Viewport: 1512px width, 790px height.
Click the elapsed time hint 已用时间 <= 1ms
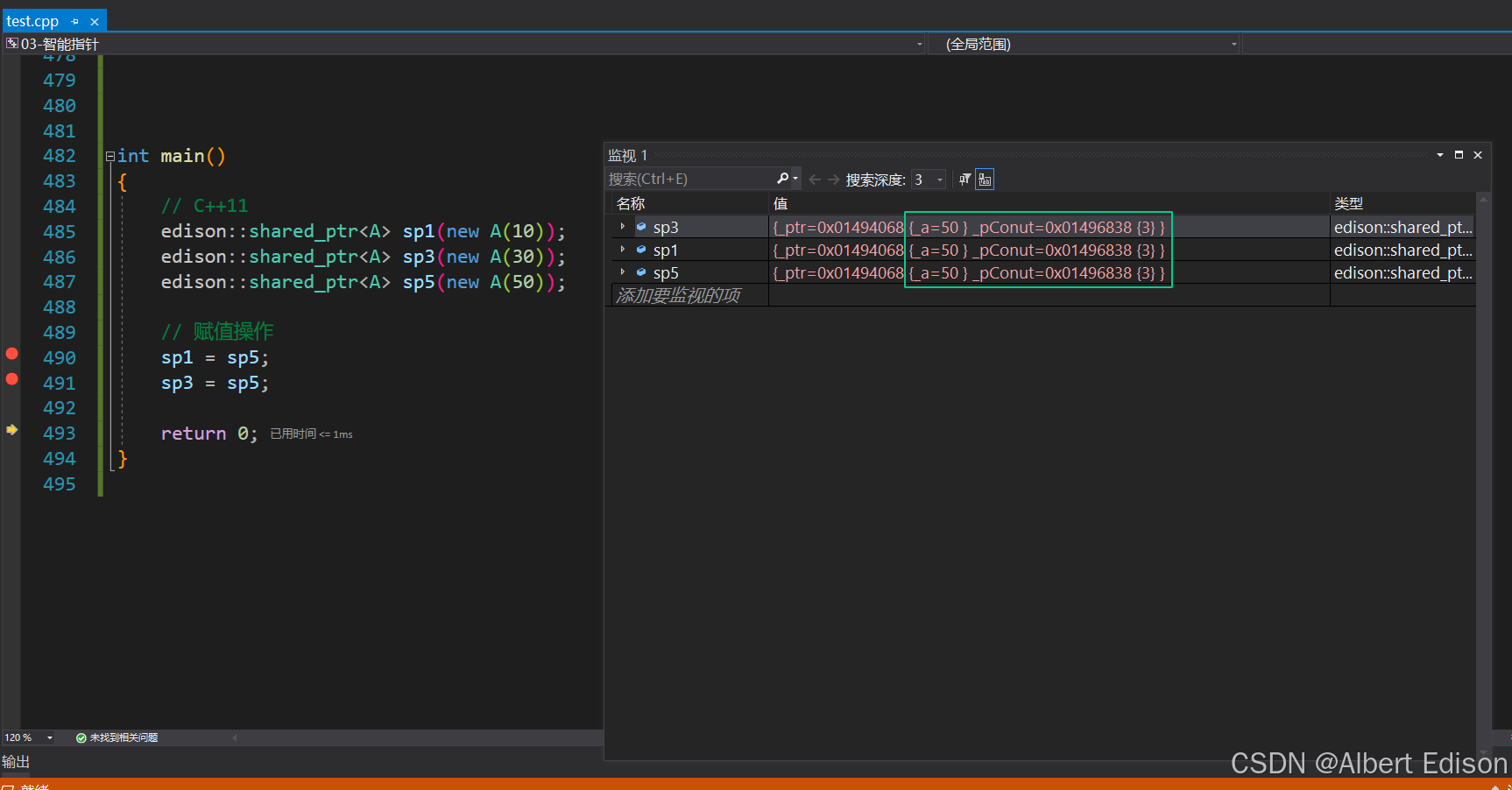click(311, 434)
